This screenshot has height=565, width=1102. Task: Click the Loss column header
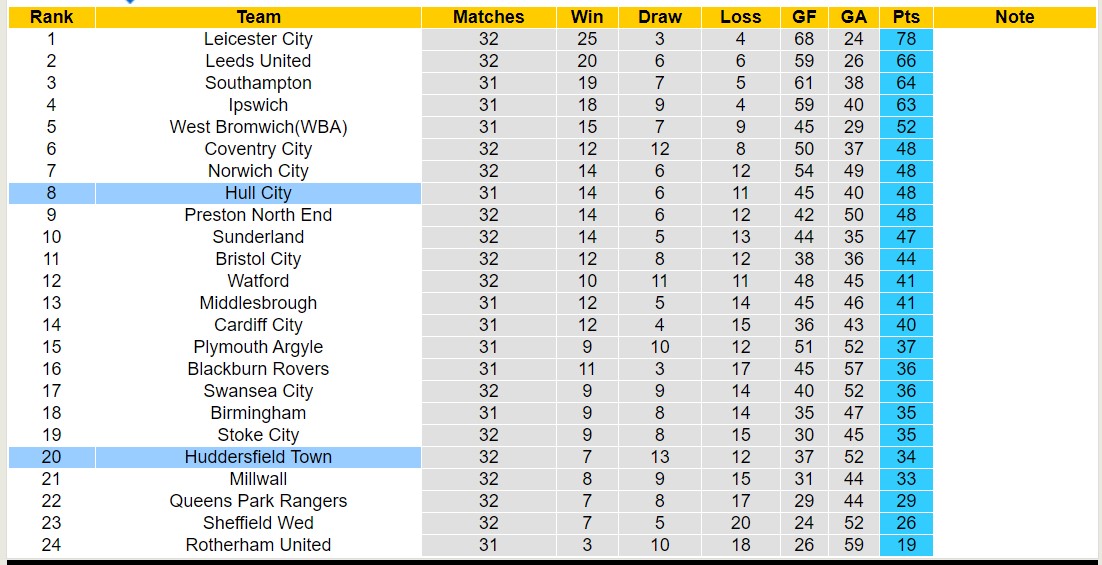pos(740,17)
